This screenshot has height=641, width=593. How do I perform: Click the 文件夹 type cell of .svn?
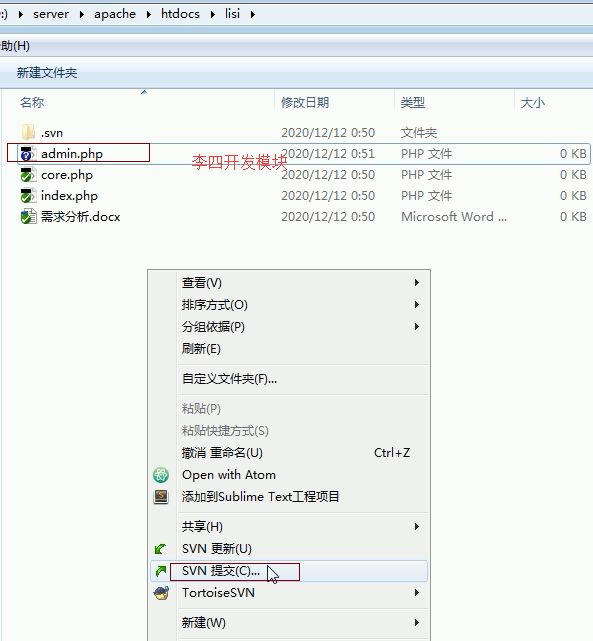pos(419,132)
